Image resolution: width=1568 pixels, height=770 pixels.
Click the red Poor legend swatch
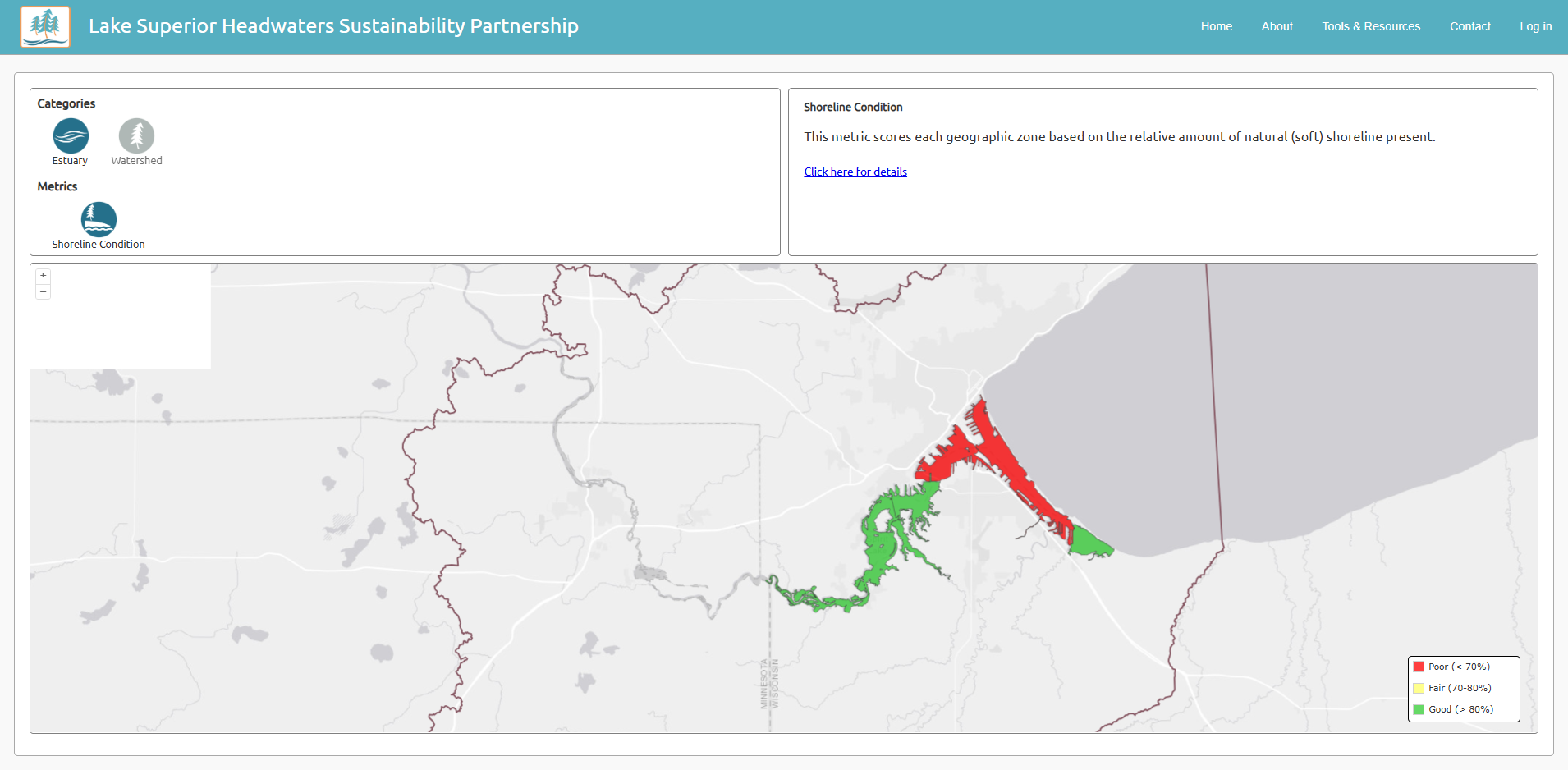[x=1419, y=667]
